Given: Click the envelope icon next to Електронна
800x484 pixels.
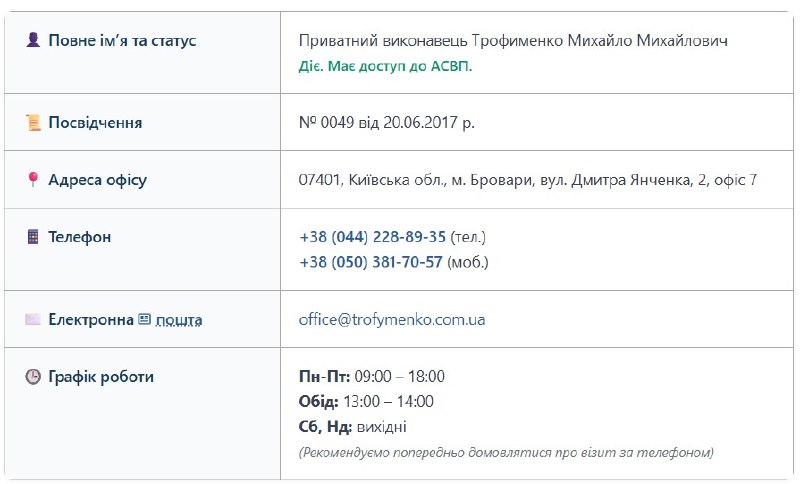Looking at the screenshot, I should [33, 319].
